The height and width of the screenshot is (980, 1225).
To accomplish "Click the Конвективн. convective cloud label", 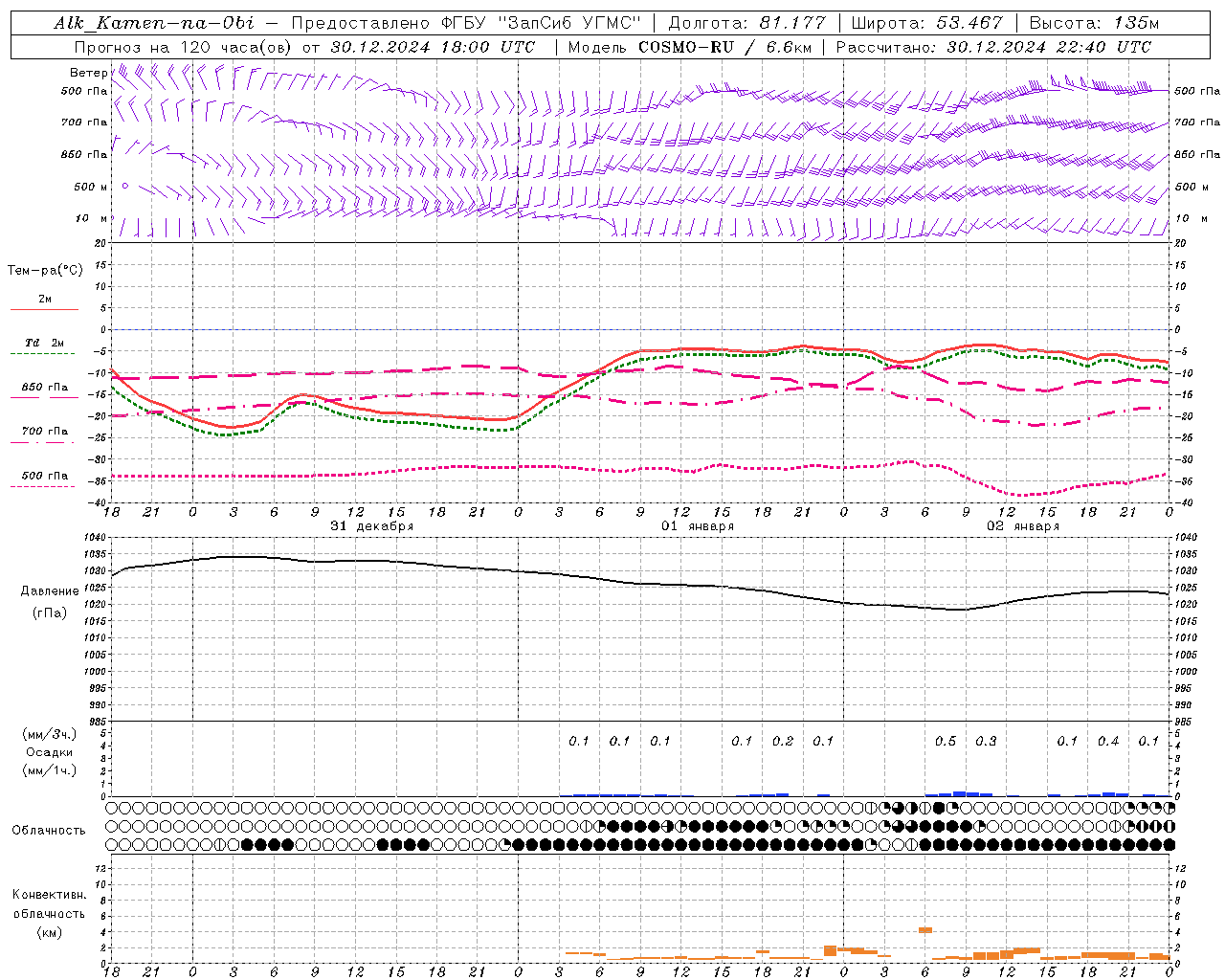I will pos(50,895).
